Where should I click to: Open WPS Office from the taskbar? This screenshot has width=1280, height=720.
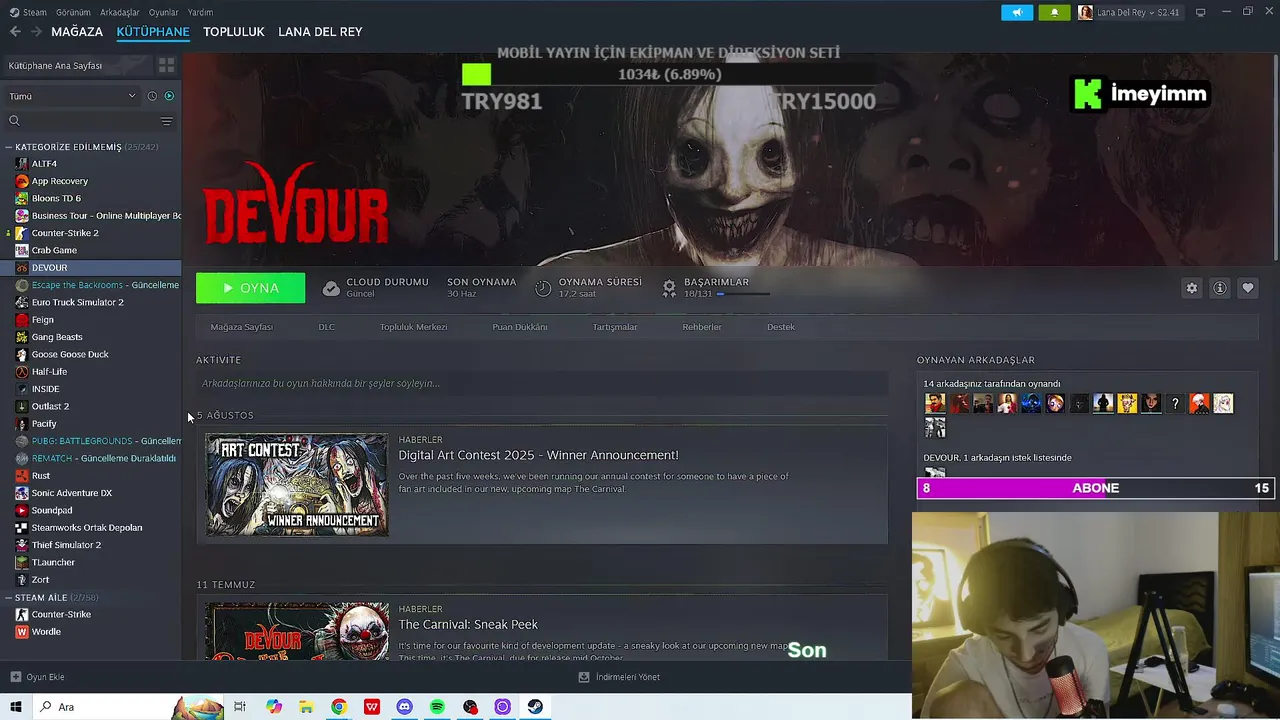click(372, 707)
